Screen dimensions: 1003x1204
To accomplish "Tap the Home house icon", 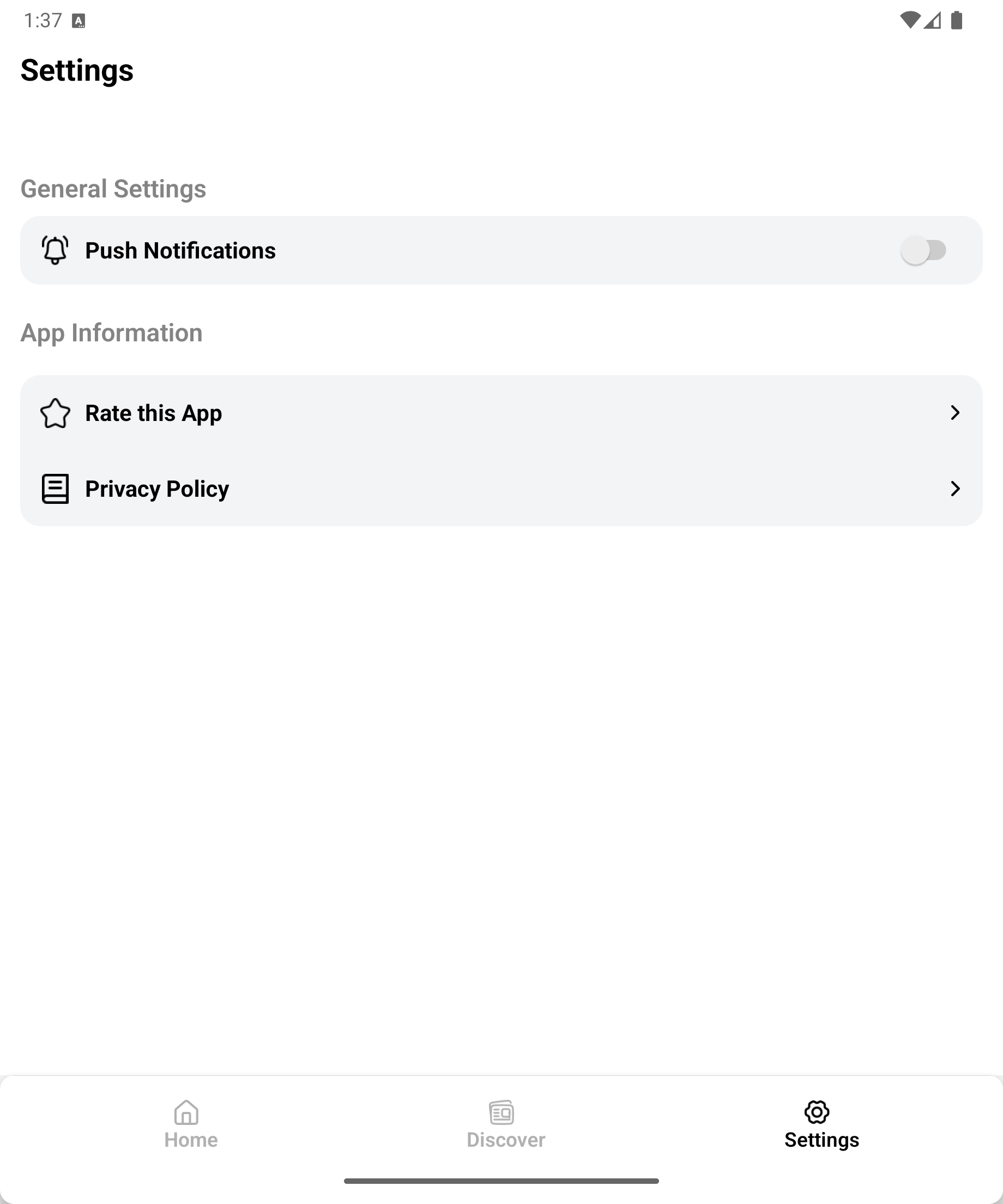I will (x=186, y=1113).
